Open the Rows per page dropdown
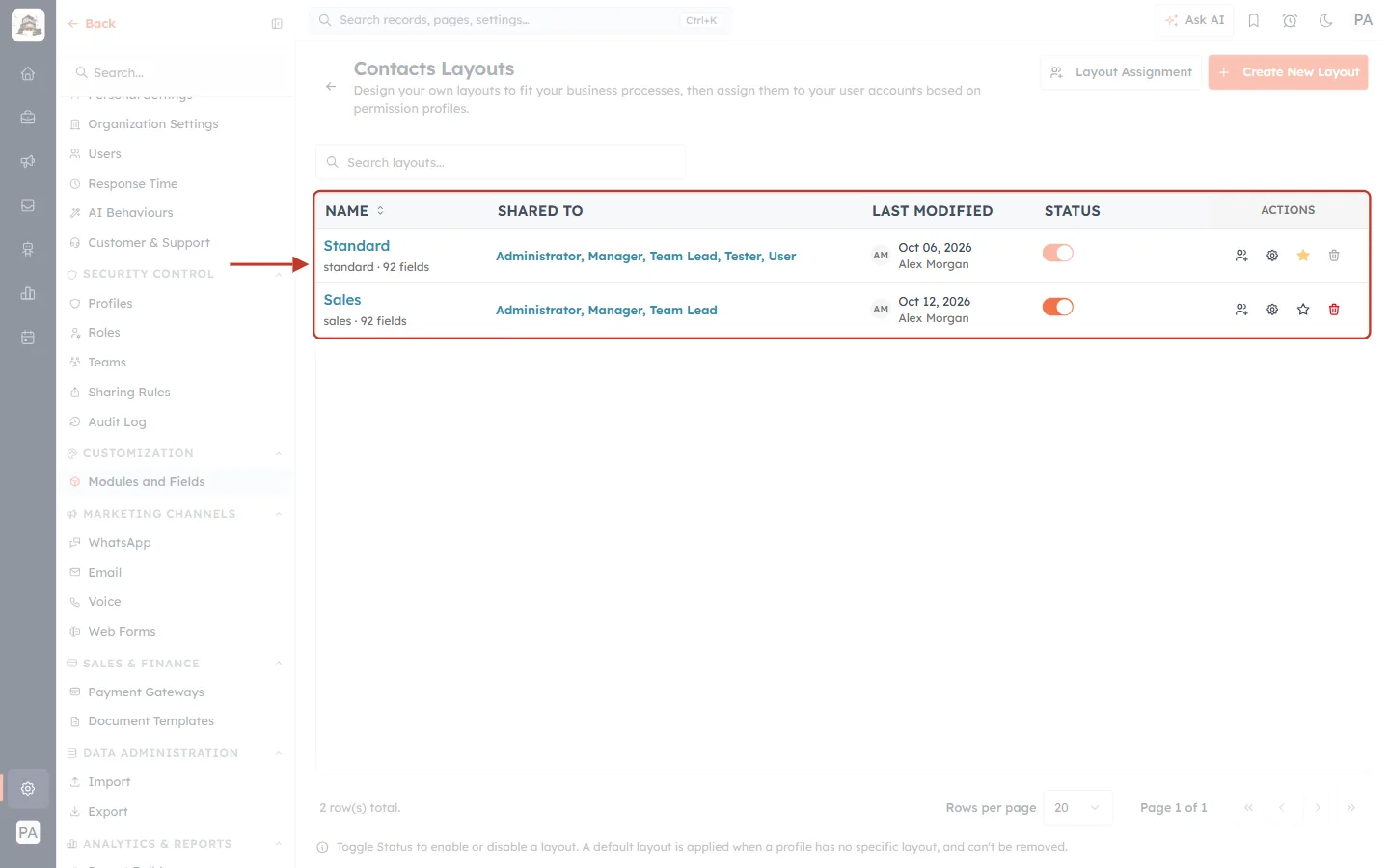The height and width of the screenshot is (868, 1389). 1078,808
